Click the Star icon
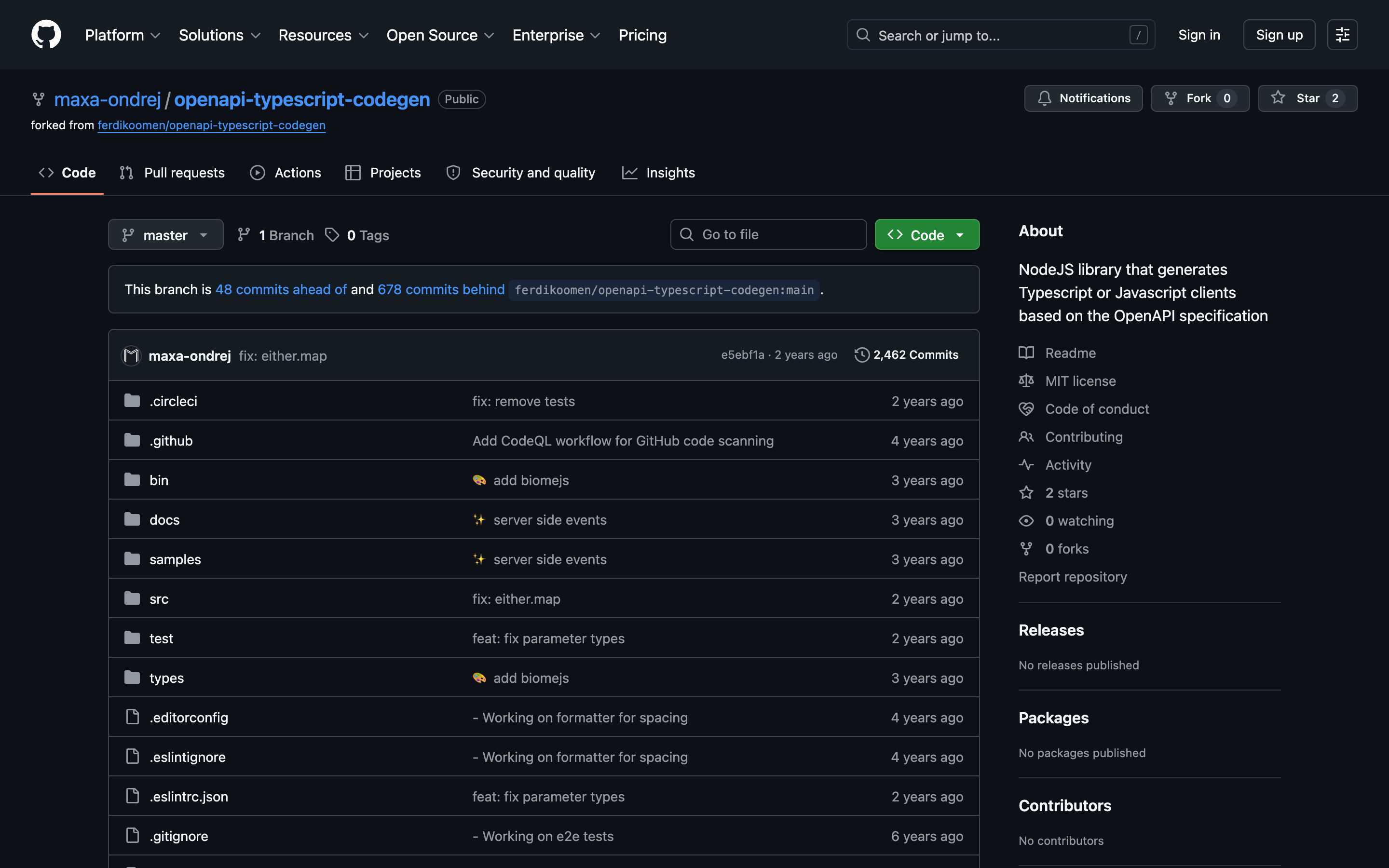 coord(1278,97)
